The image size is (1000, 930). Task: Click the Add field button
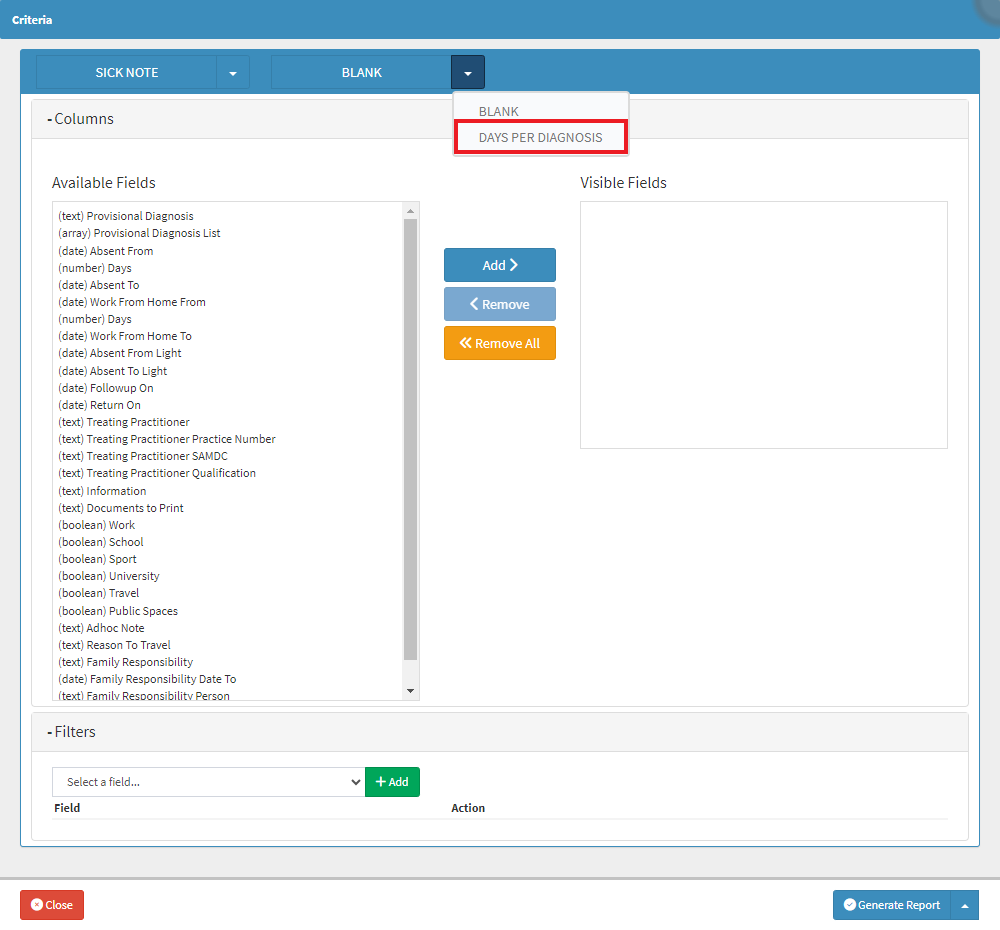coord(499,265)
